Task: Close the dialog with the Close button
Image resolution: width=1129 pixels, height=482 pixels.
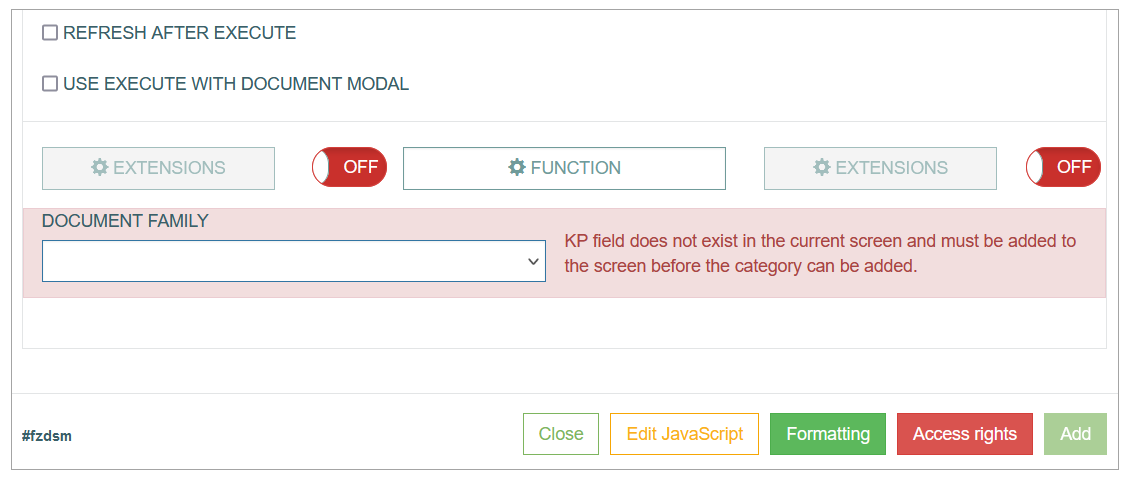Action: (561, 434)
